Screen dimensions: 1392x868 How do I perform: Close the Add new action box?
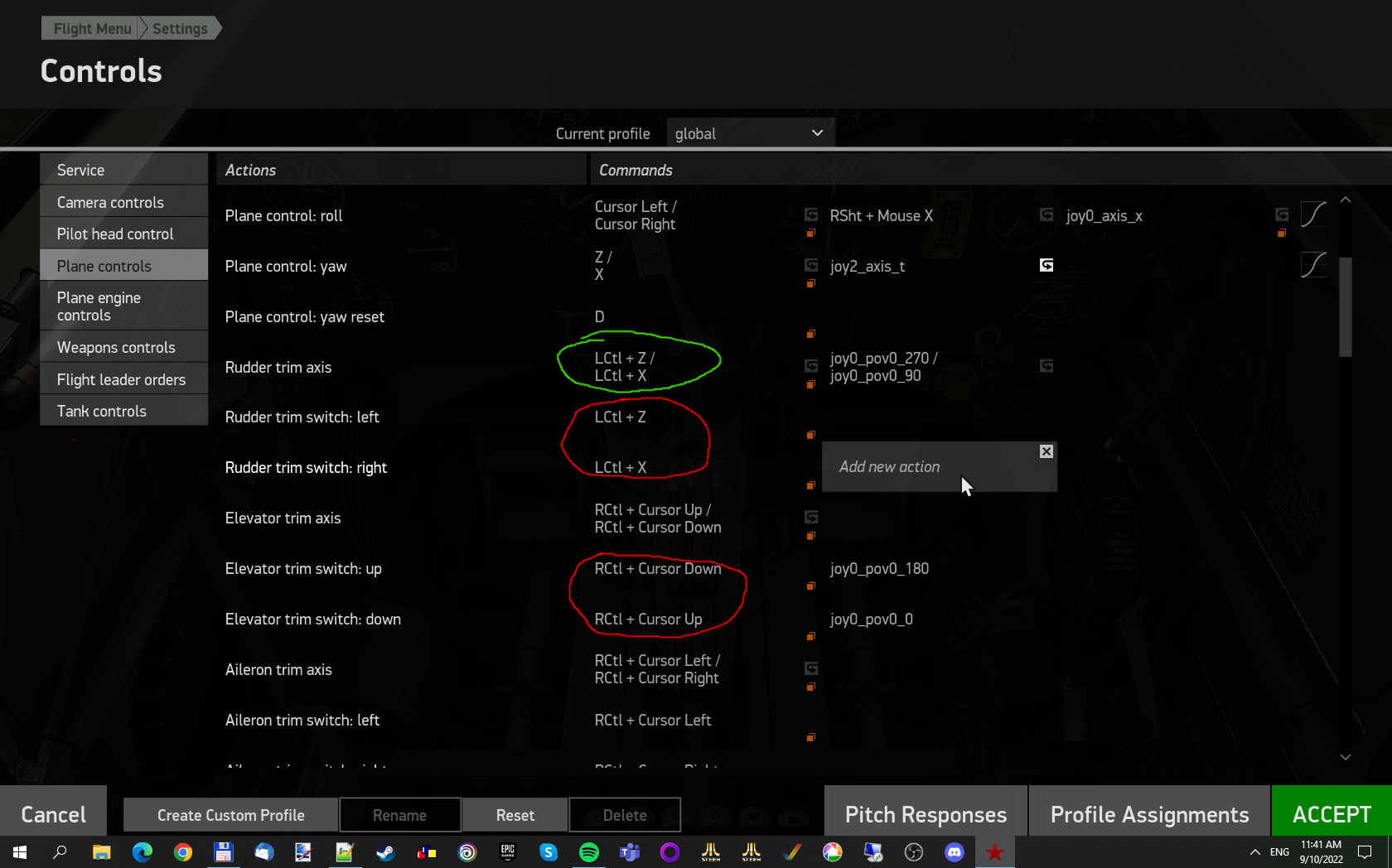[x=1046, y=451]
